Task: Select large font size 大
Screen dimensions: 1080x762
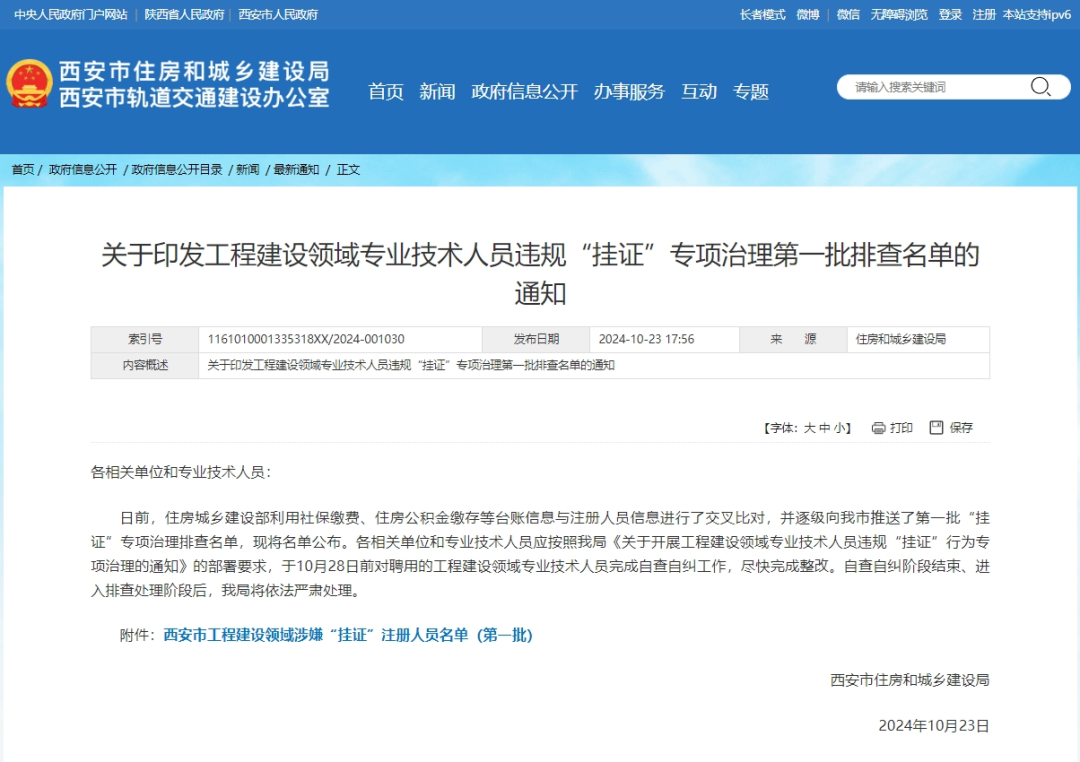Action: point(810,428)
